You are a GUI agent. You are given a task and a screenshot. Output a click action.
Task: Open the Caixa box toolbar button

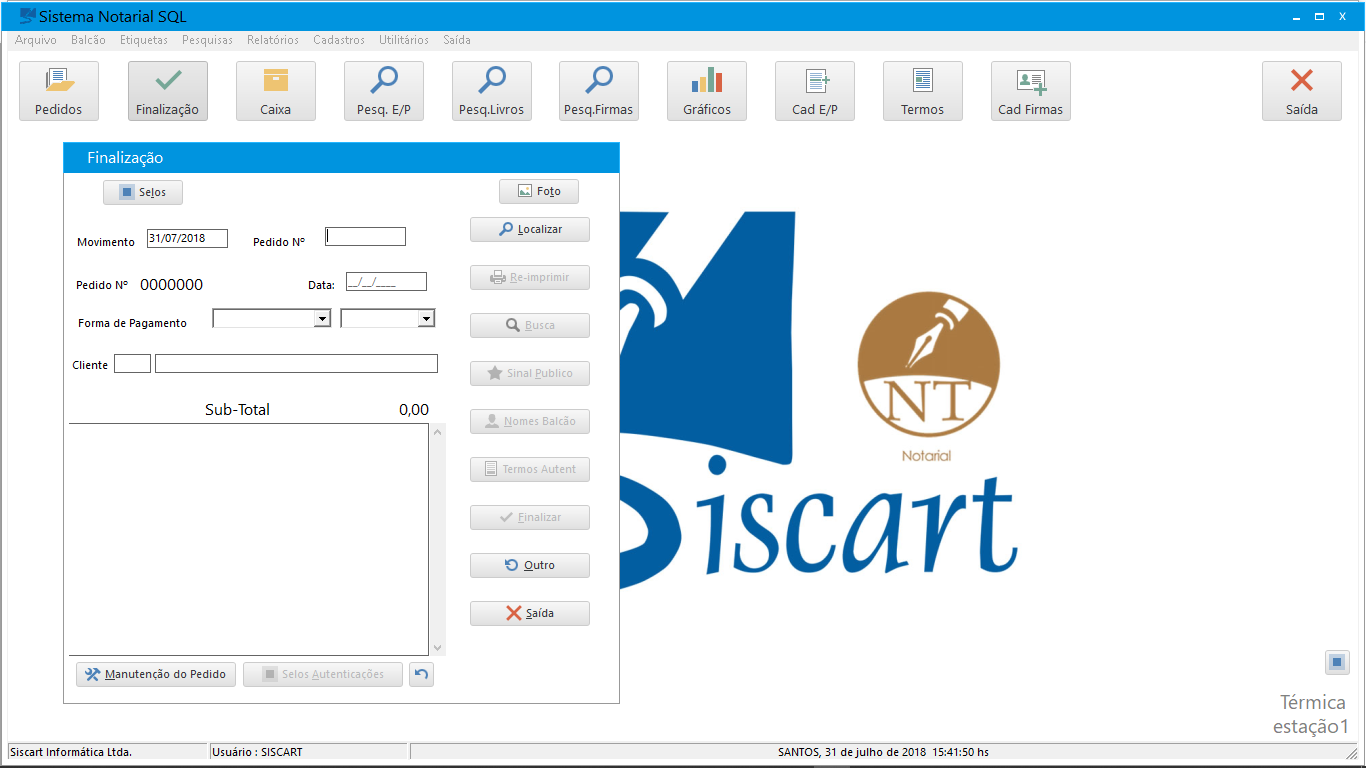[275, 91]
